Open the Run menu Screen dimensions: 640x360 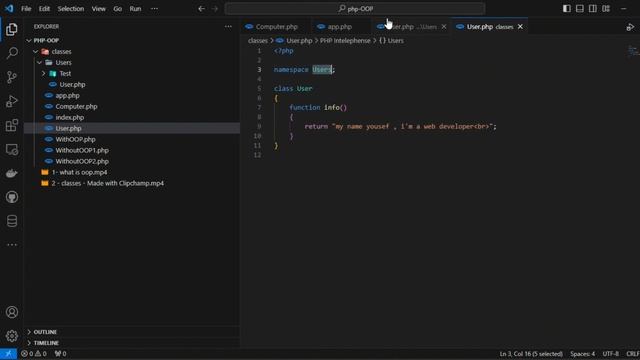point(135,9)
